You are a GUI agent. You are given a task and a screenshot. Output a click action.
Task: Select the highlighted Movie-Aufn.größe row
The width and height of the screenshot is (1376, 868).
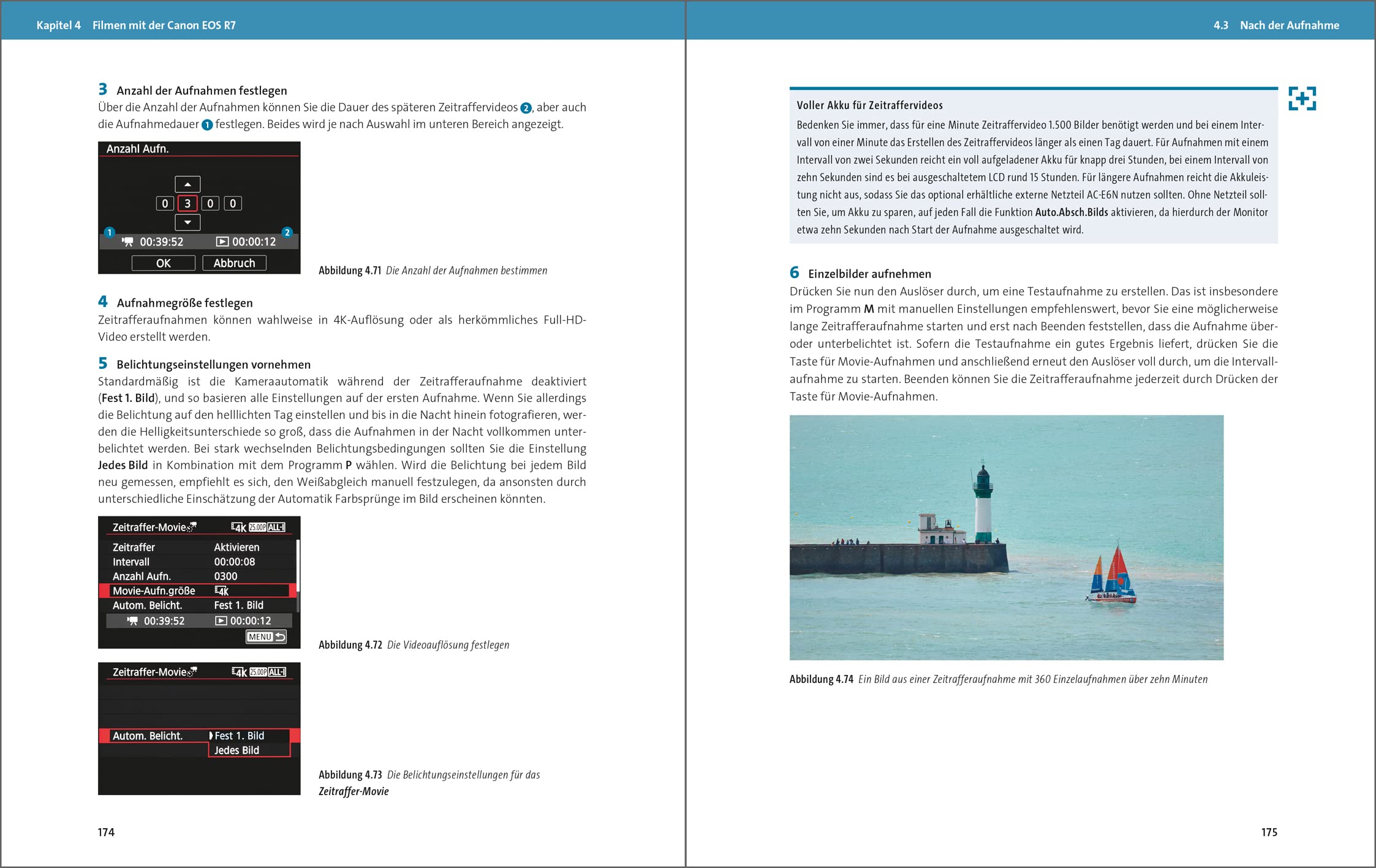[197, 591]
